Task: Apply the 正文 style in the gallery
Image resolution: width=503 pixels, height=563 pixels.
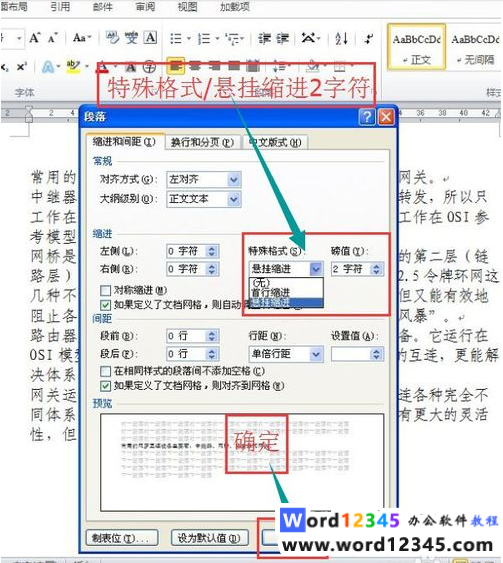Action: pyautogui.click(x=416, y=47)
